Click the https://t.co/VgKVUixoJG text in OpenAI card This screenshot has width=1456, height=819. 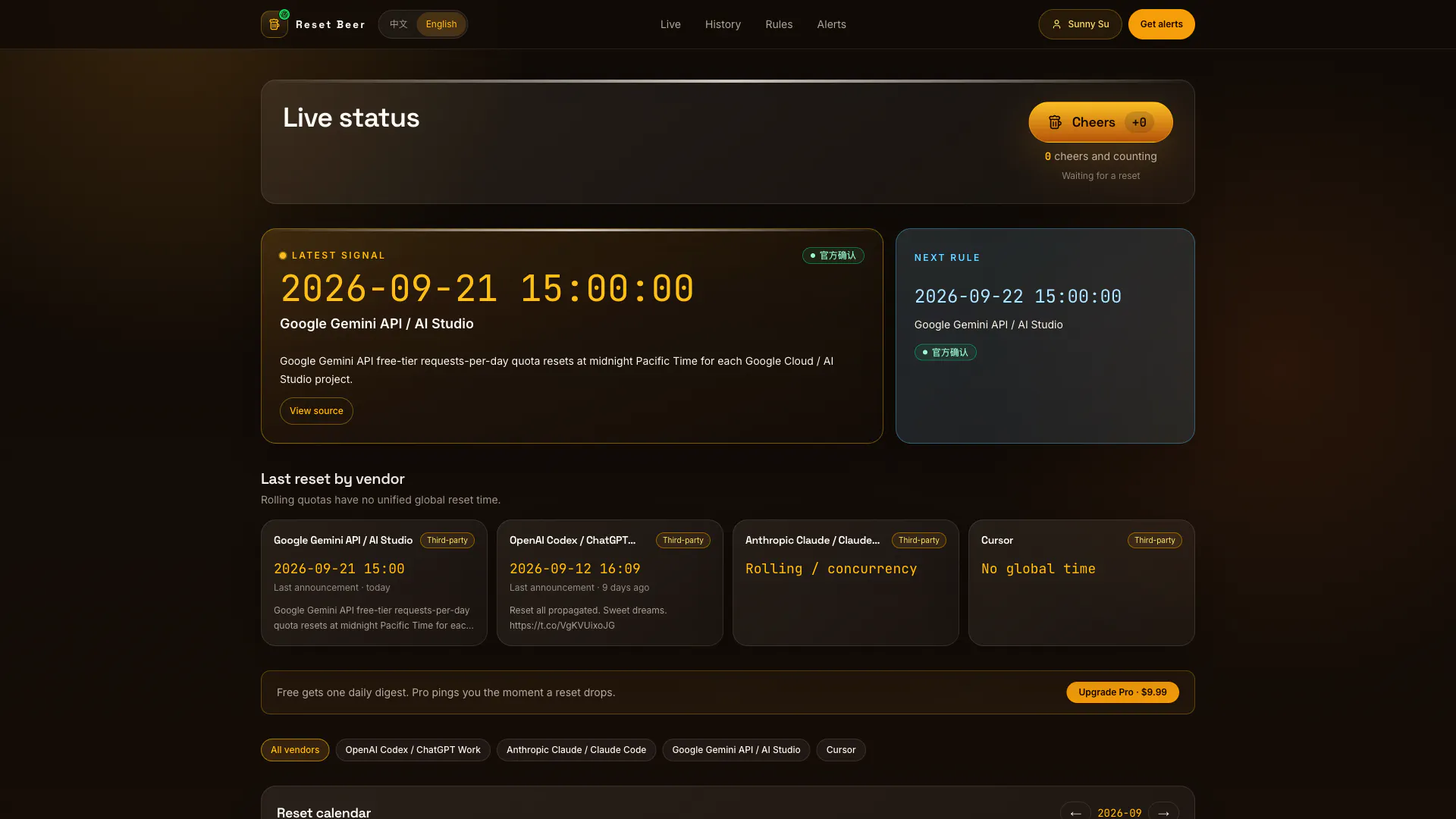tap(562, 626)
